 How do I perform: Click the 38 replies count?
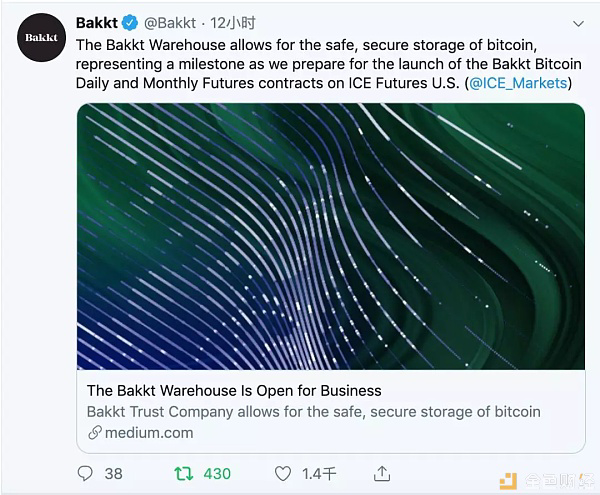113,473
